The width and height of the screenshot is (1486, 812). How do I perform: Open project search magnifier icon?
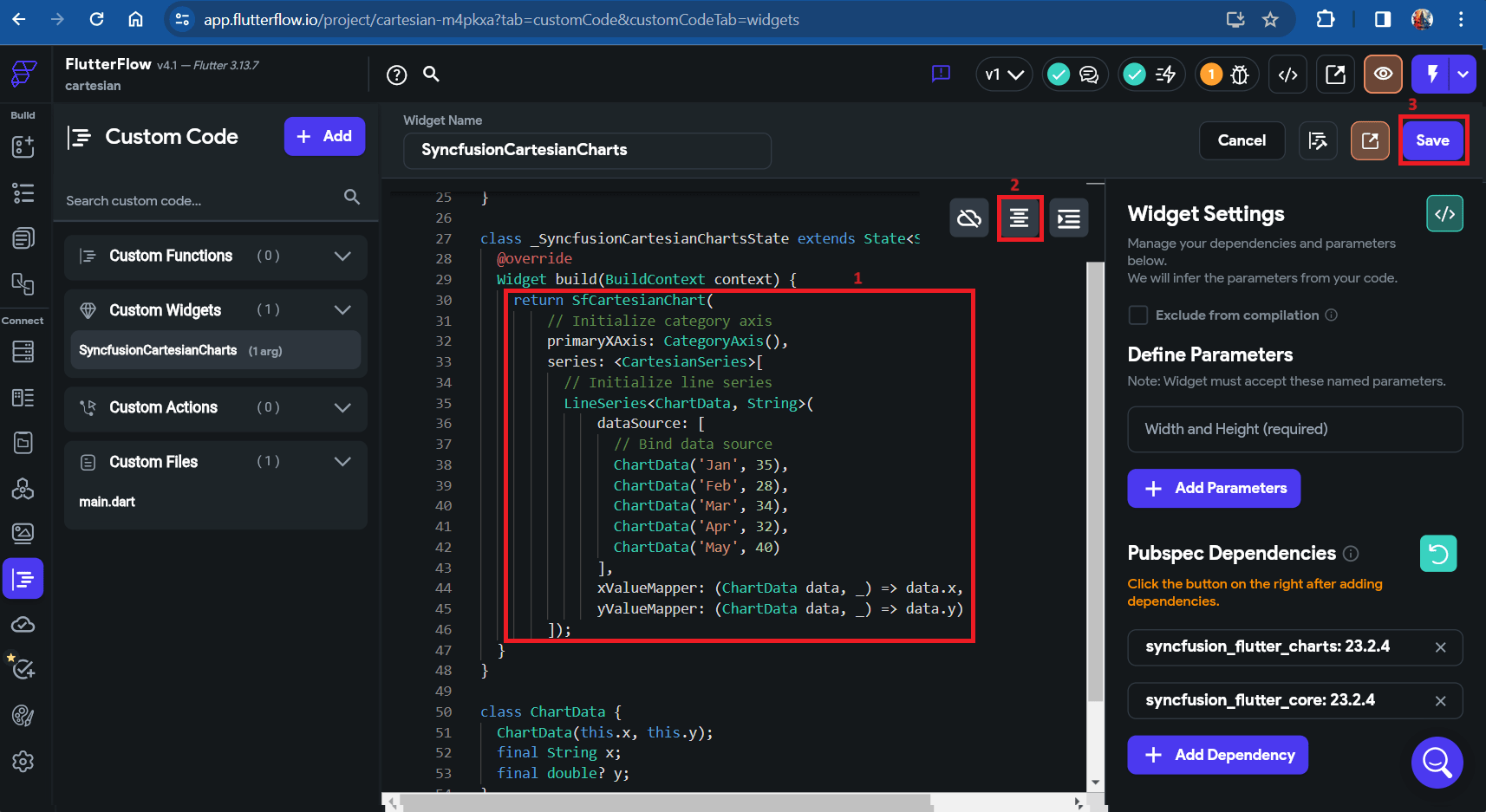point(431,75)
